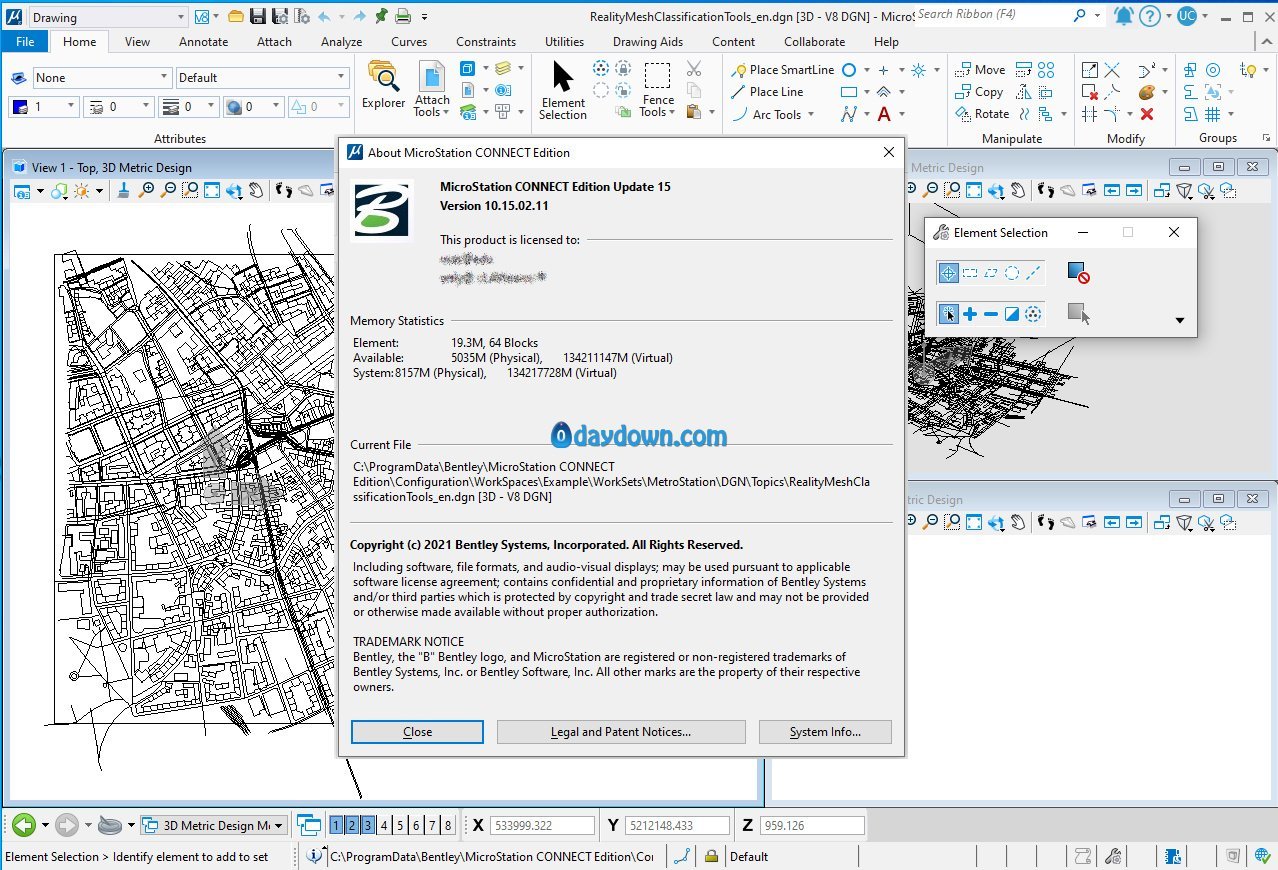This screenshot has width=1278, height=870.
Task: Open the line style dropdown showing 0
Action: click(119, 106)
